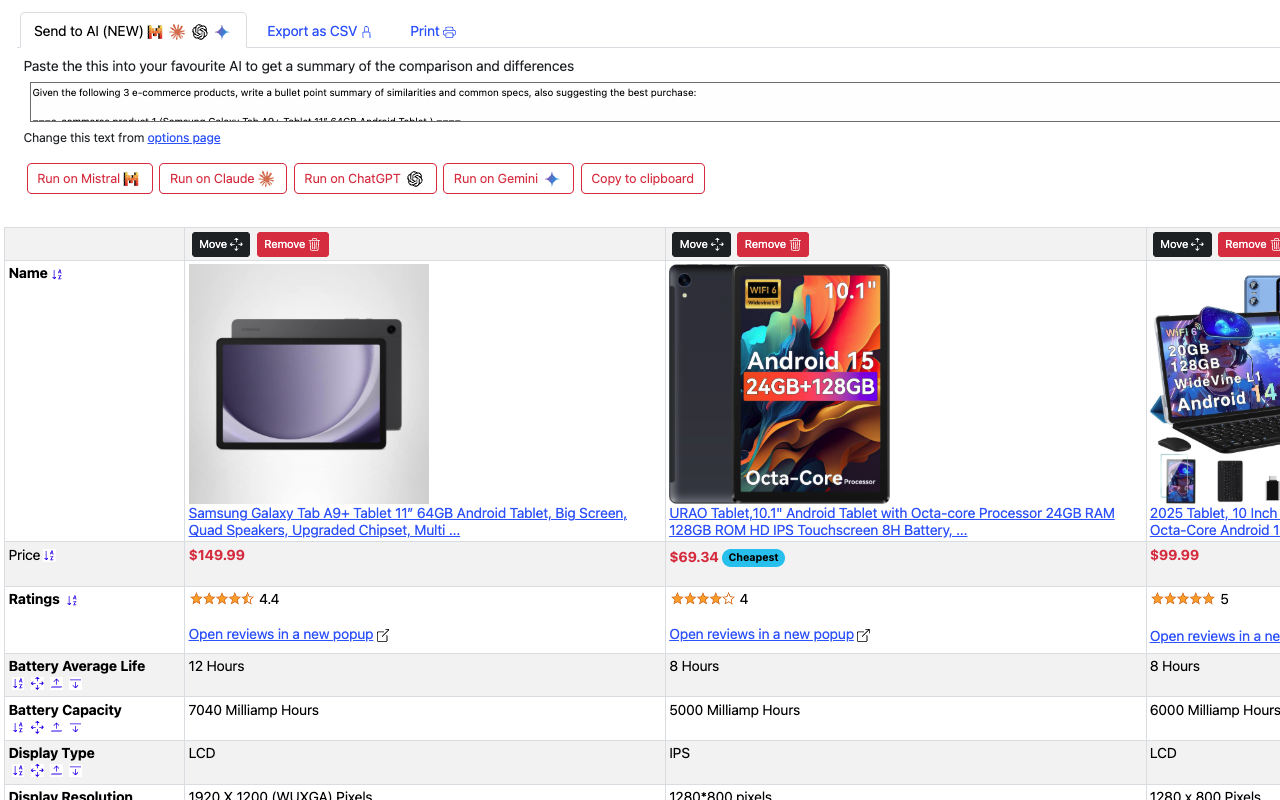
Task: Click the $99.99 price
Action: pyautogui.click(x=1175, y=556)
